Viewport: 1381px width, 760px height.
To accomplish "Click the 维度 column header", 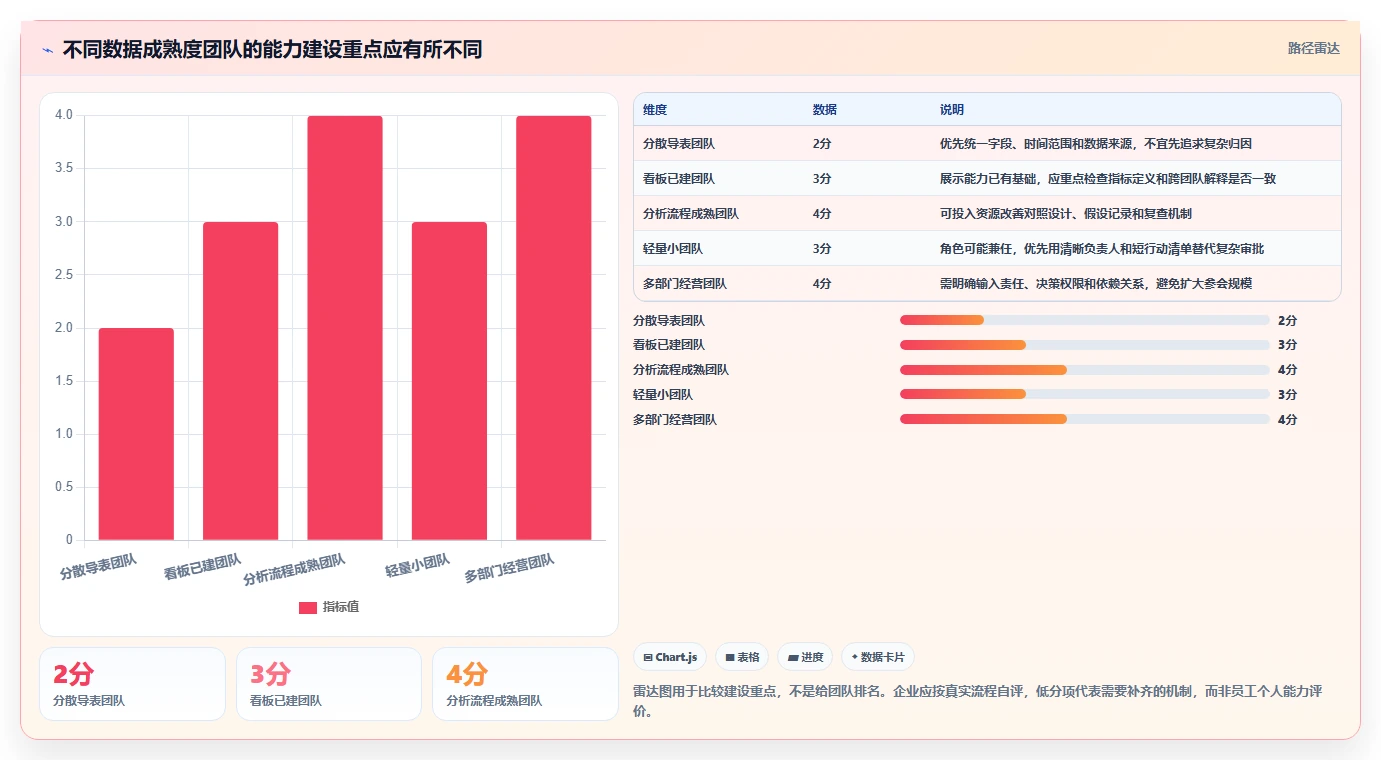I will (655, 109).
